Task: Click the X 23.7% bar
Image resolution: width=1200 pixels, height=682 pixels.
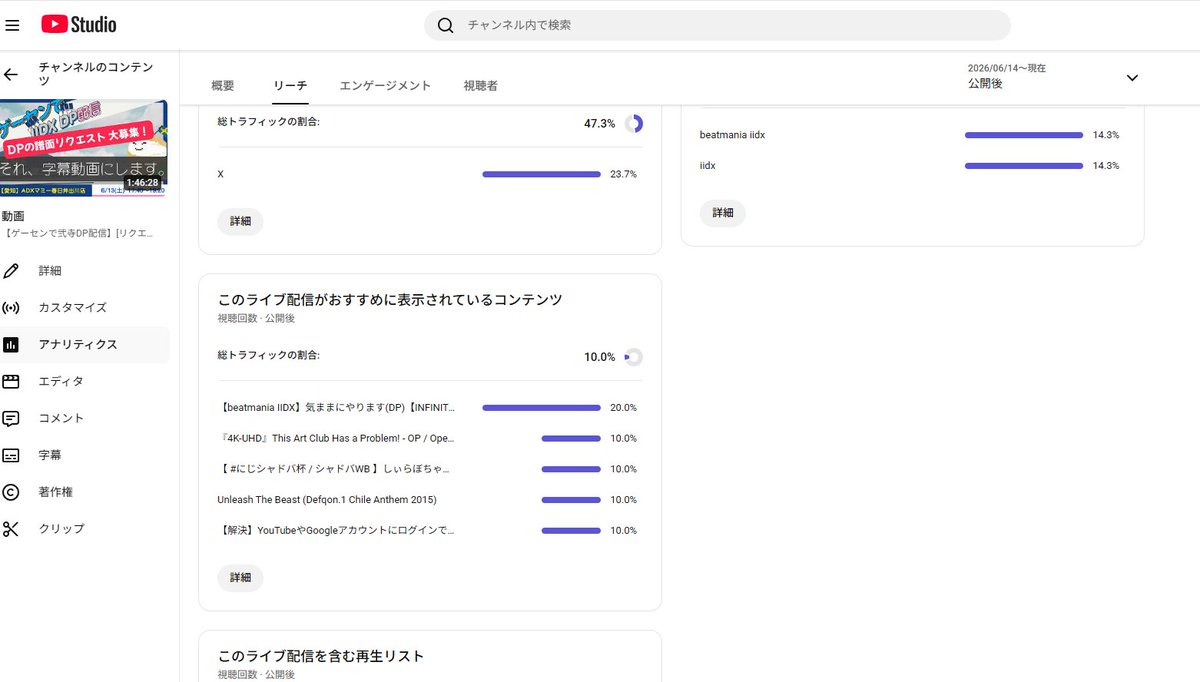Action: pyautogui.click(x=541, y=174)
